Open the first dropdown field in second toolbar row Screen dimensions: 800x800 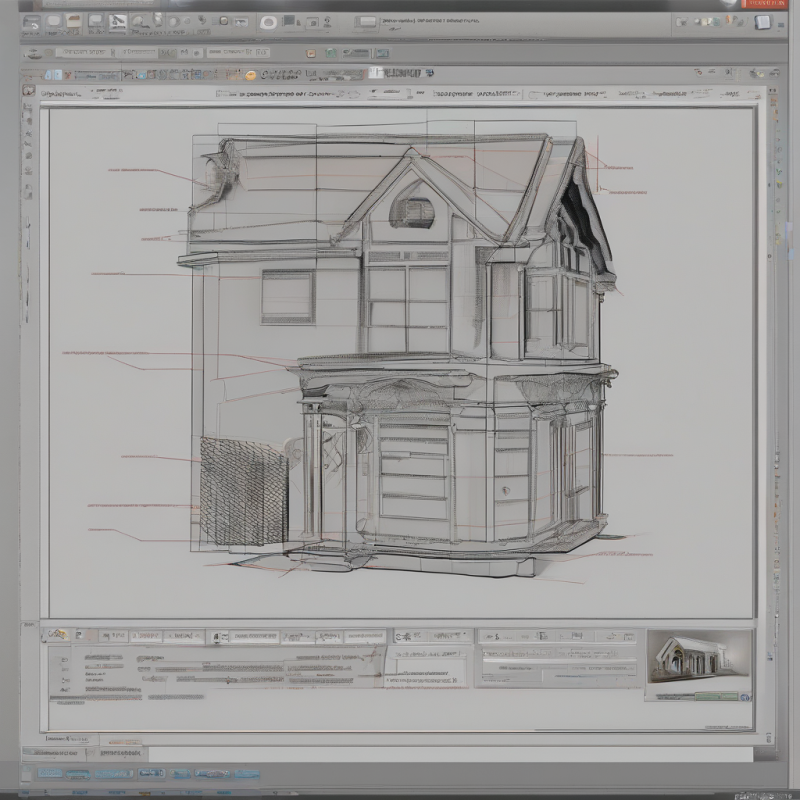pyautogui.click(x=84, y=53)
